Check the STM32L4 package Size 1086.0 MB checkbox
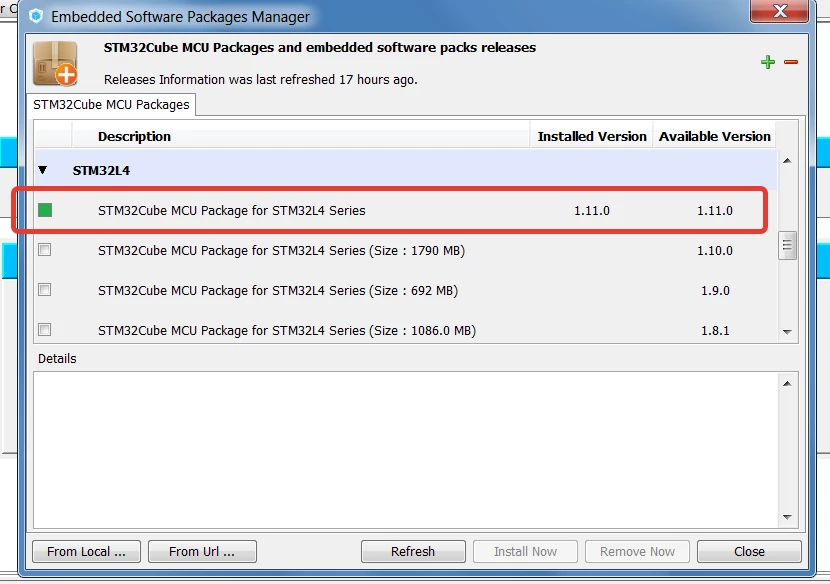 (x=44, y=330)
